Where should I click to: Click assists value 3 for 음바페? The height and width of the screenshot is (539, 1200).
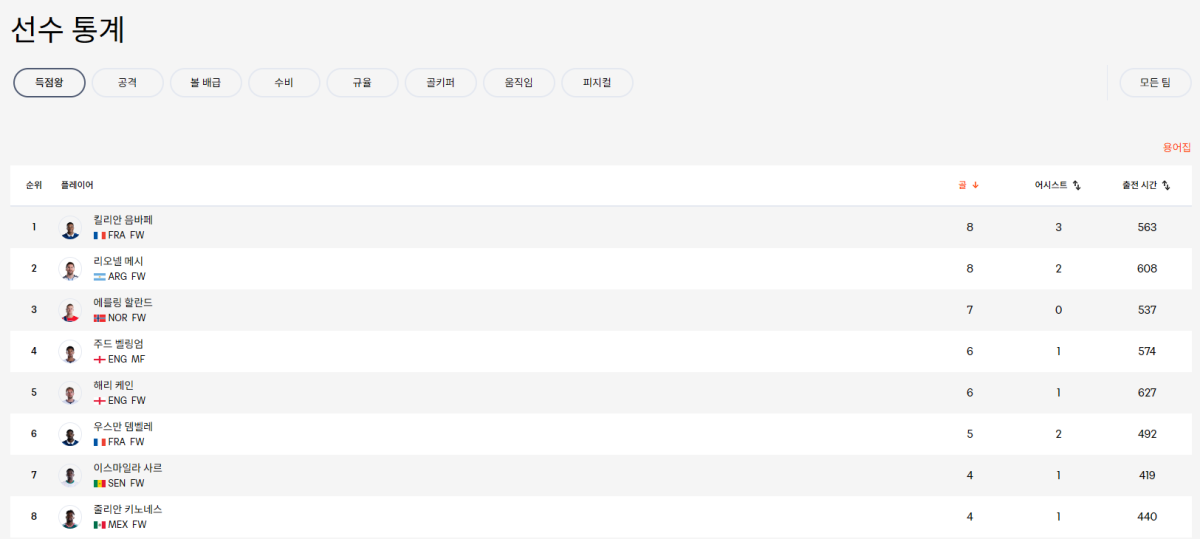(x=1058, y=228)
